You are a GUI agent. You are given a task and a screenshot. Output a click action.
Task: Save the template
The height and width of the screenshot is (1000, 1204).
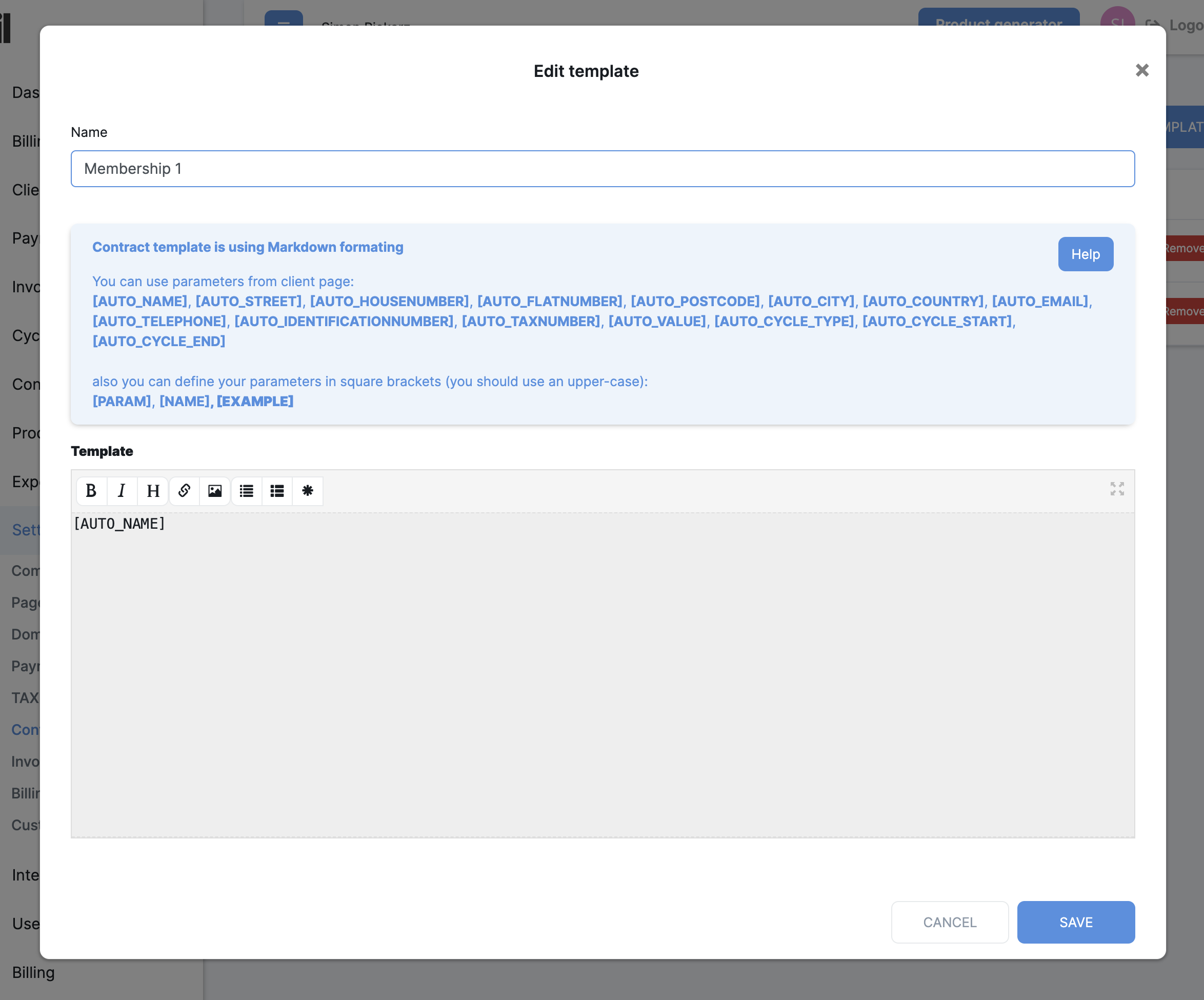tap(1076, 922)
